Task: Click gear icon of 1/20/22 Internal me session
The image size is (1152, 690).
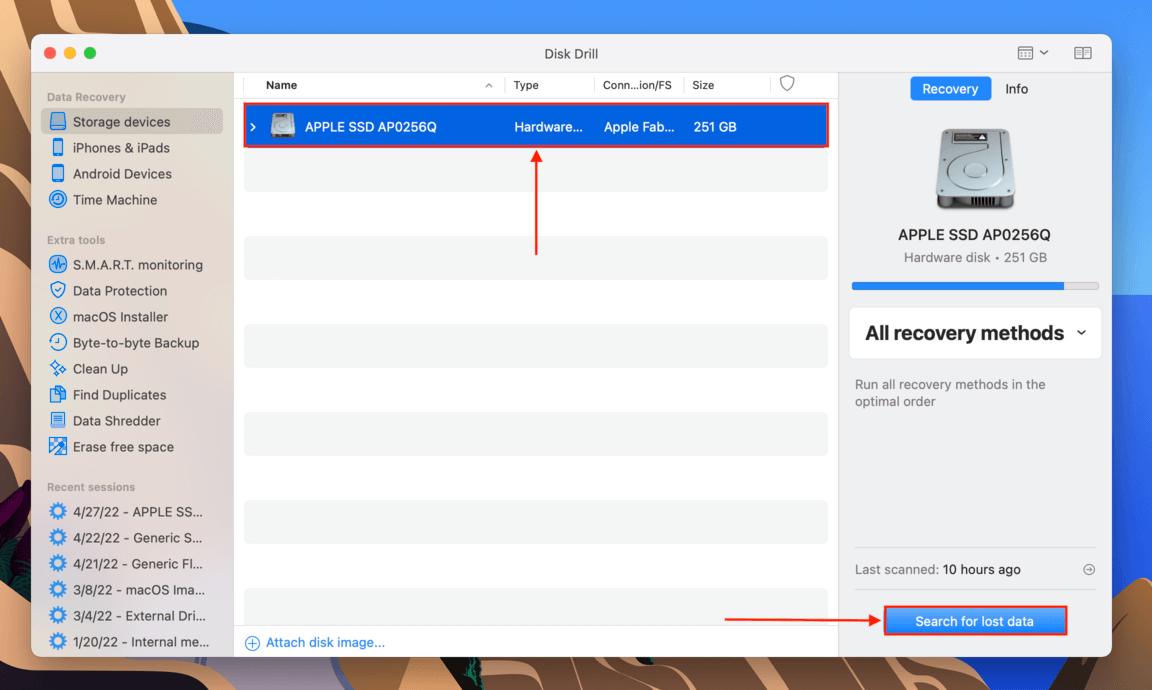Action: (x=57, y=642)
